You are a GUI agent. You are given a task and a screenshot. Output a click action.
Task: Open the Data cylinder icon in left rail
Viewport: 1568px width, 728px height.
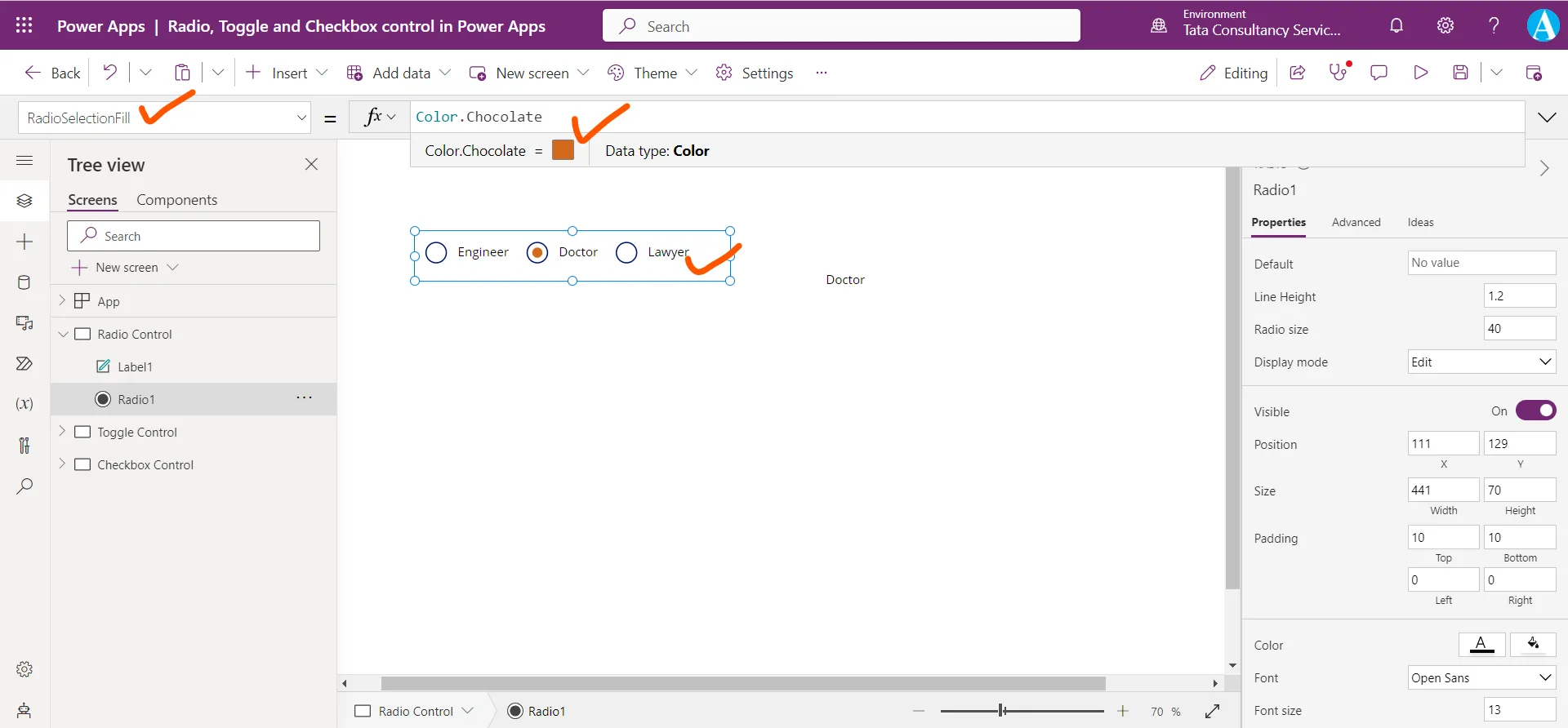[x=24, y=282]
